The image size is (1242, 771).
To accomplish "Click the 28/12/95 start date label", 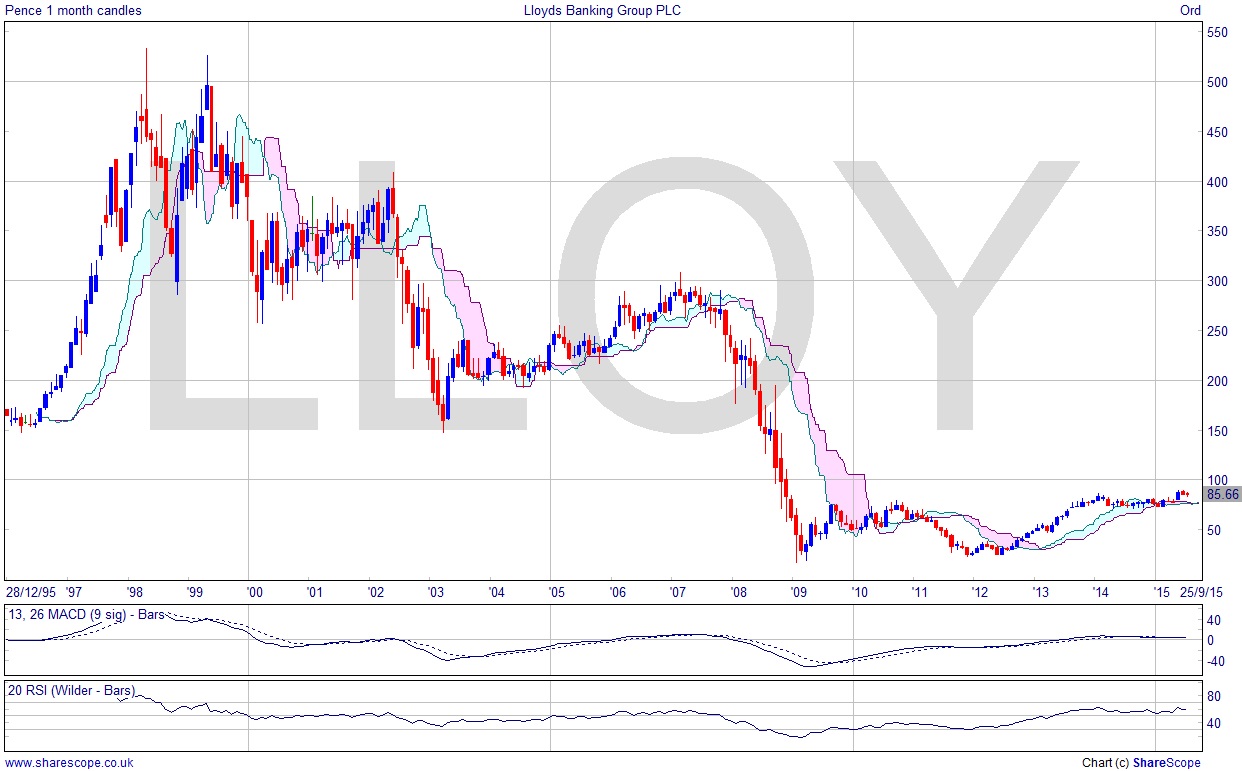I will coord(33,592).
